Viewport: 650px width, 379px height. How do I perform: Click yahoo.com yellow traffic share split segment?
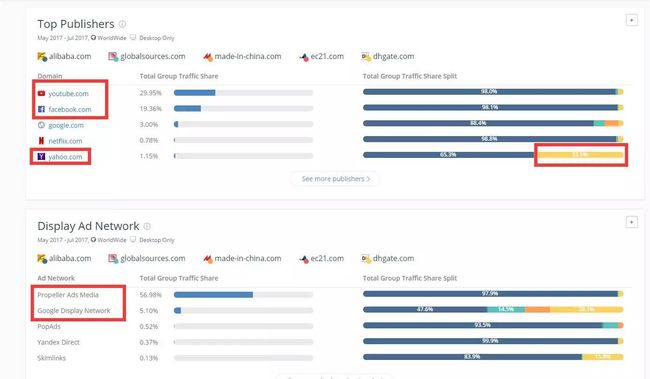[580, 155]
